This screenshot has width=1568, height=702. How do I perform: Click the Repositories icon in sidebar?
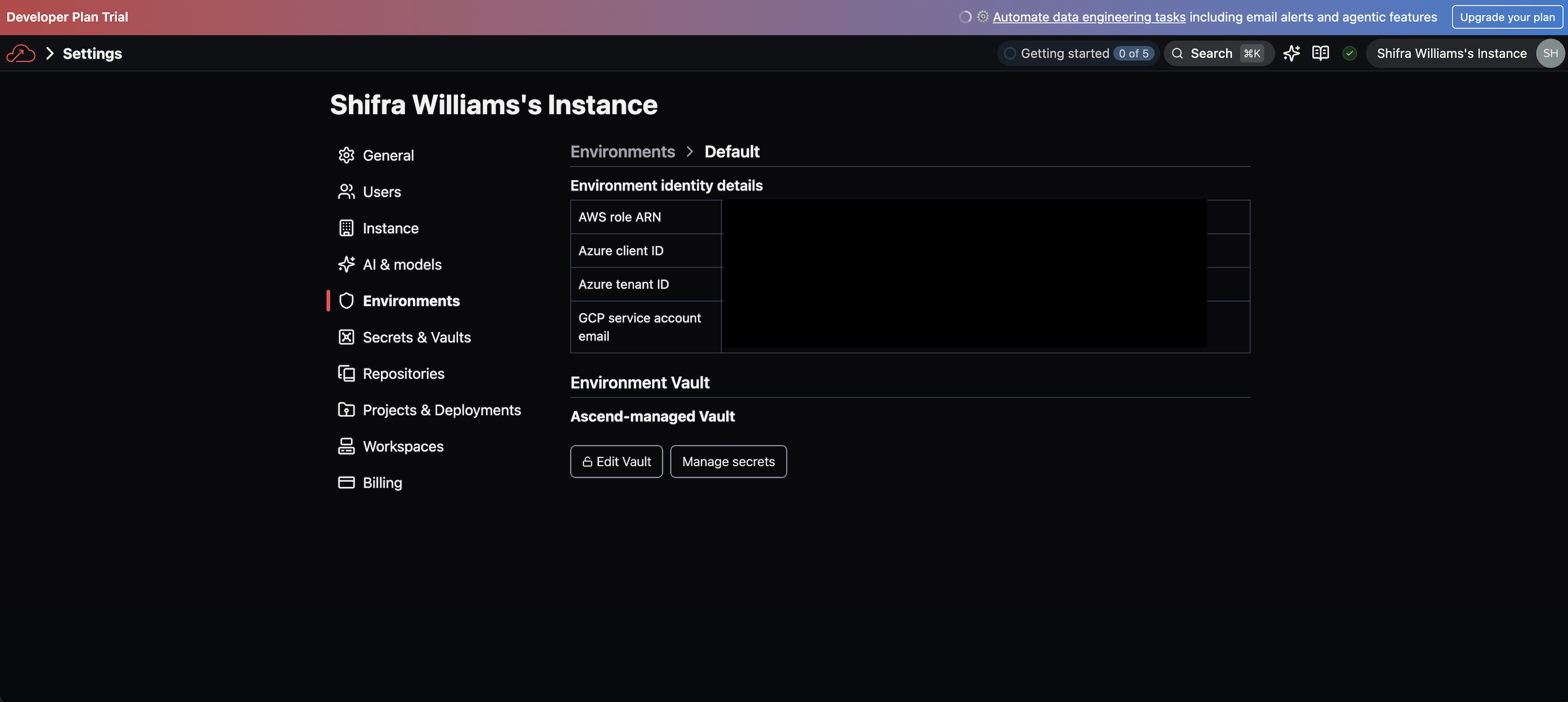pyautogui.click(x=346, y=373)
